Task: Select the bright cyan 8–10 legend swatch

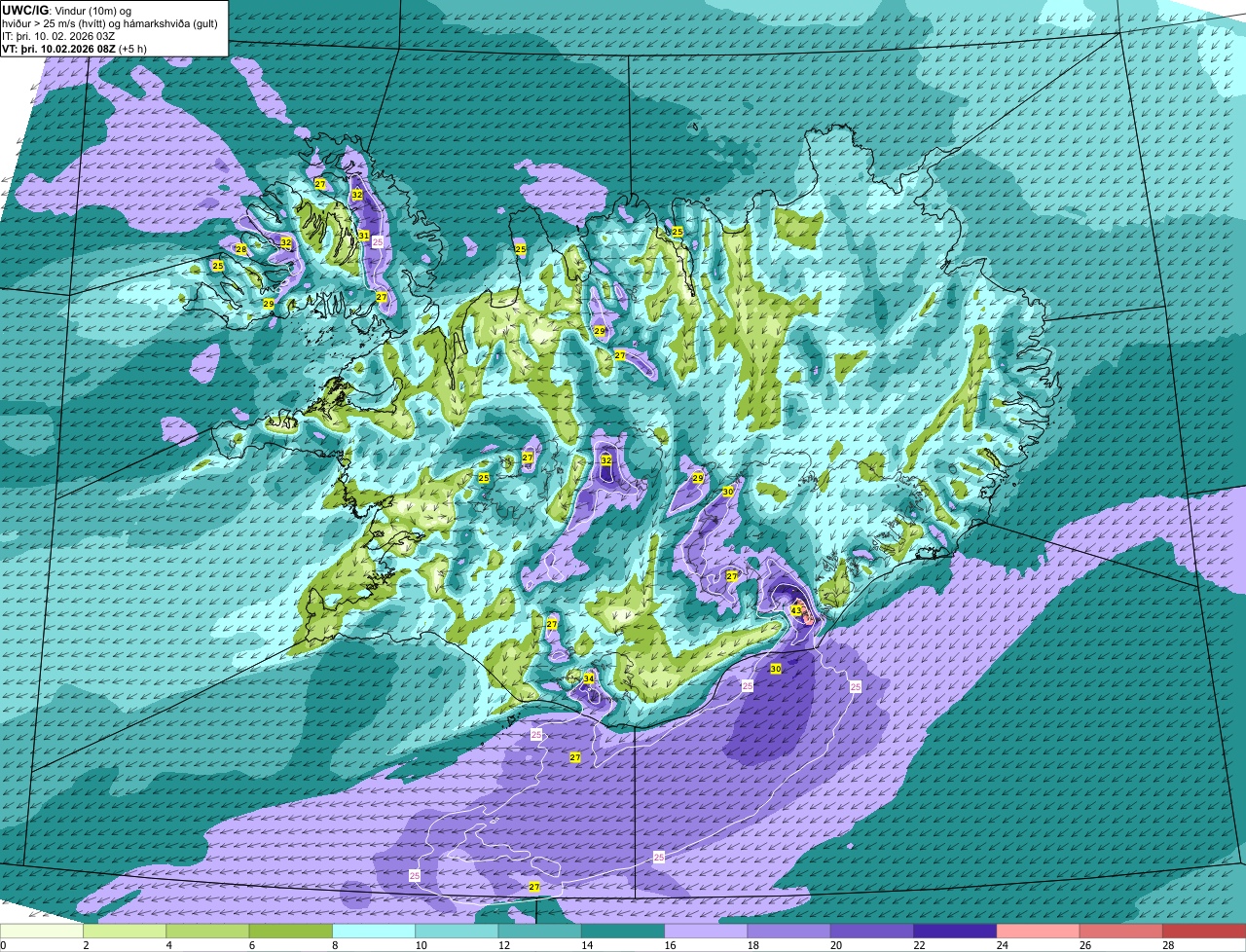Action: [374, 932]
